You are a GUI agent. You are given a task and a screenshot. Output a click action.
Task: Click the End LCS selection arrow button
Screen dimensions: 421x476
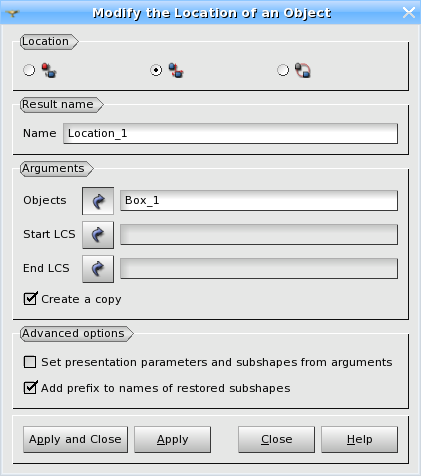98,269
